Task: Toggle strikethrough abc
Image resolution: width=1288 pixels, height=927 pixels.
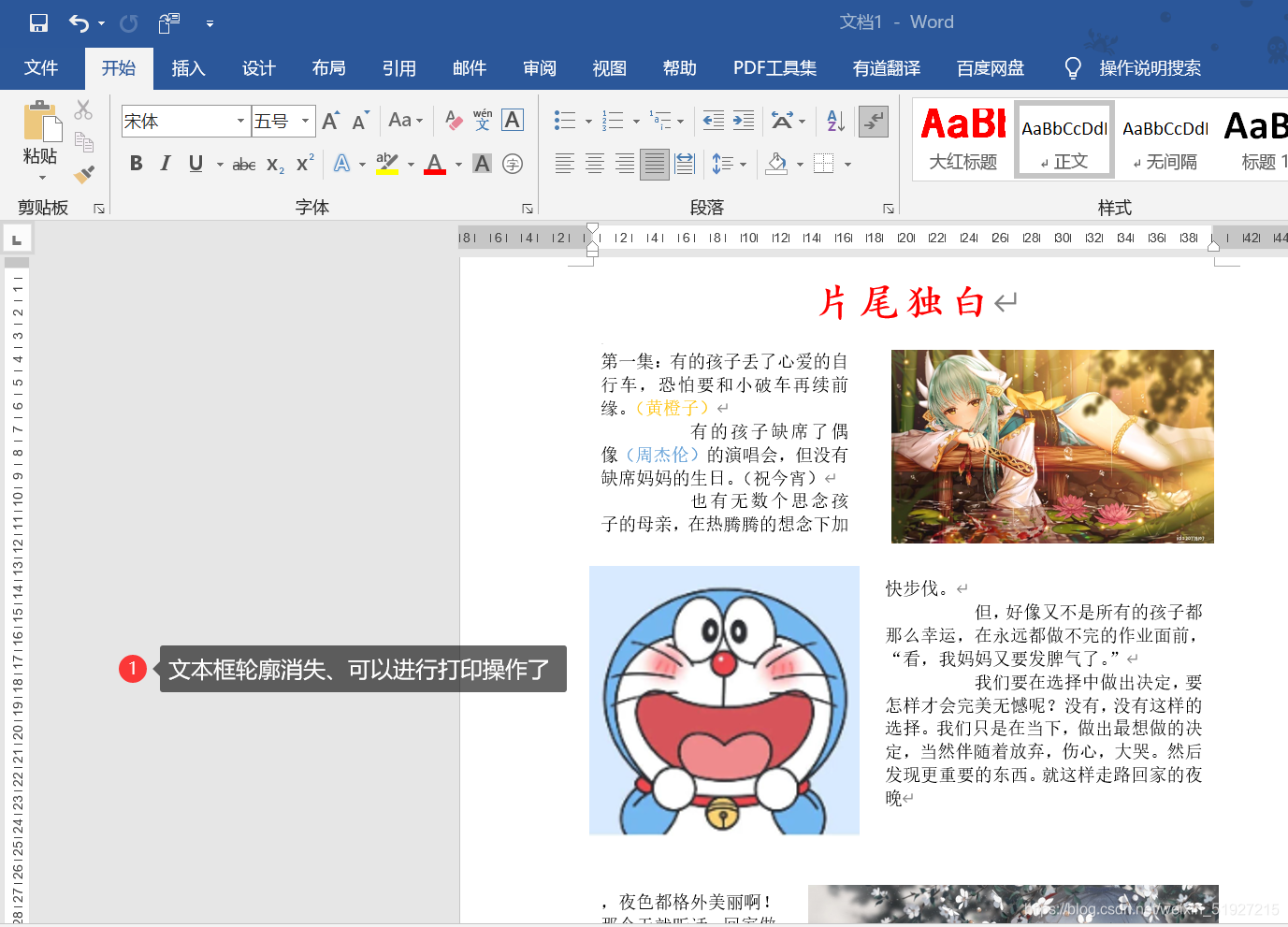Action: pyautogui.click(x=244, y=165)
